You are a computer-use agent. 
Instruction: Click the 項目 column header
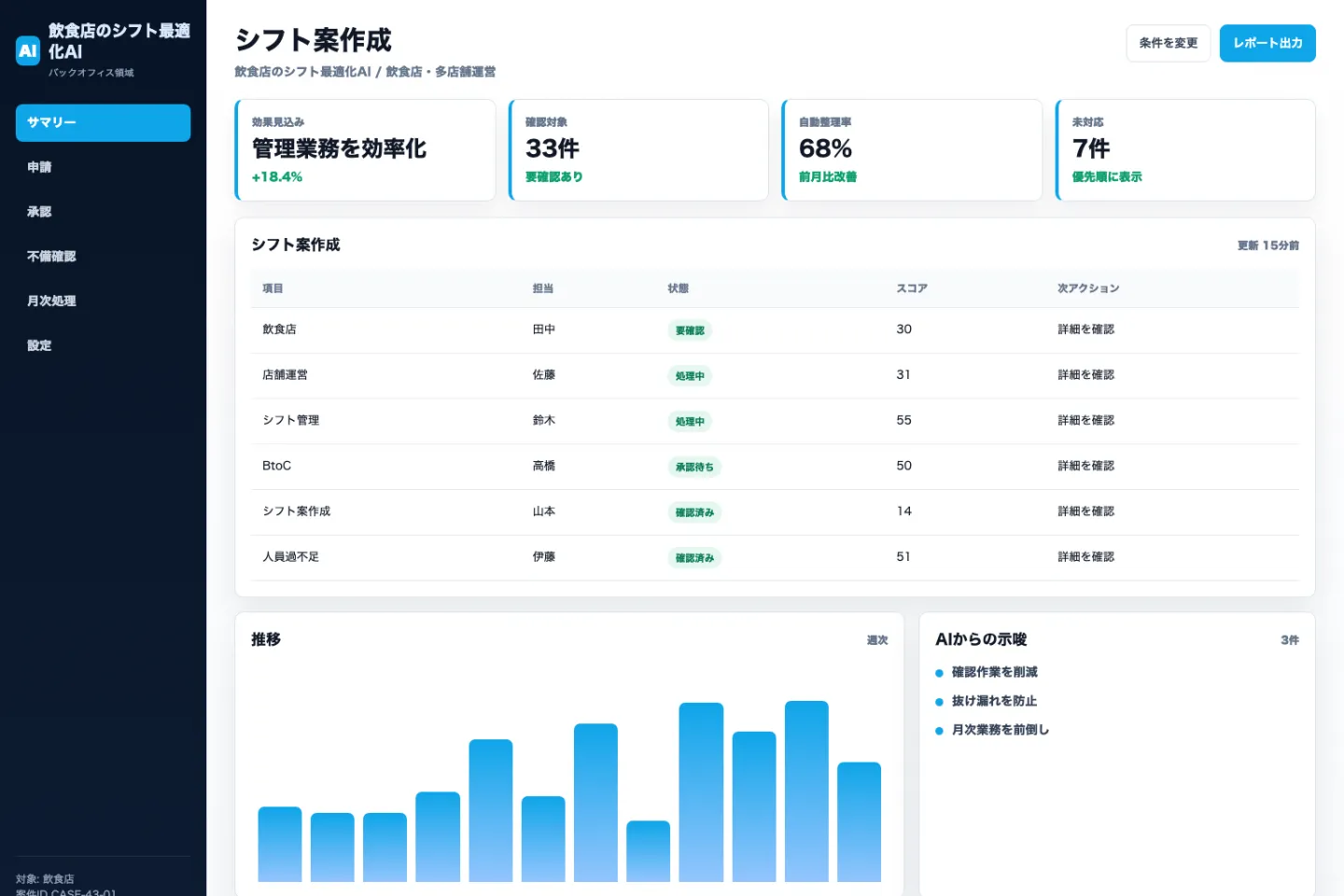(x=273, y=288)
